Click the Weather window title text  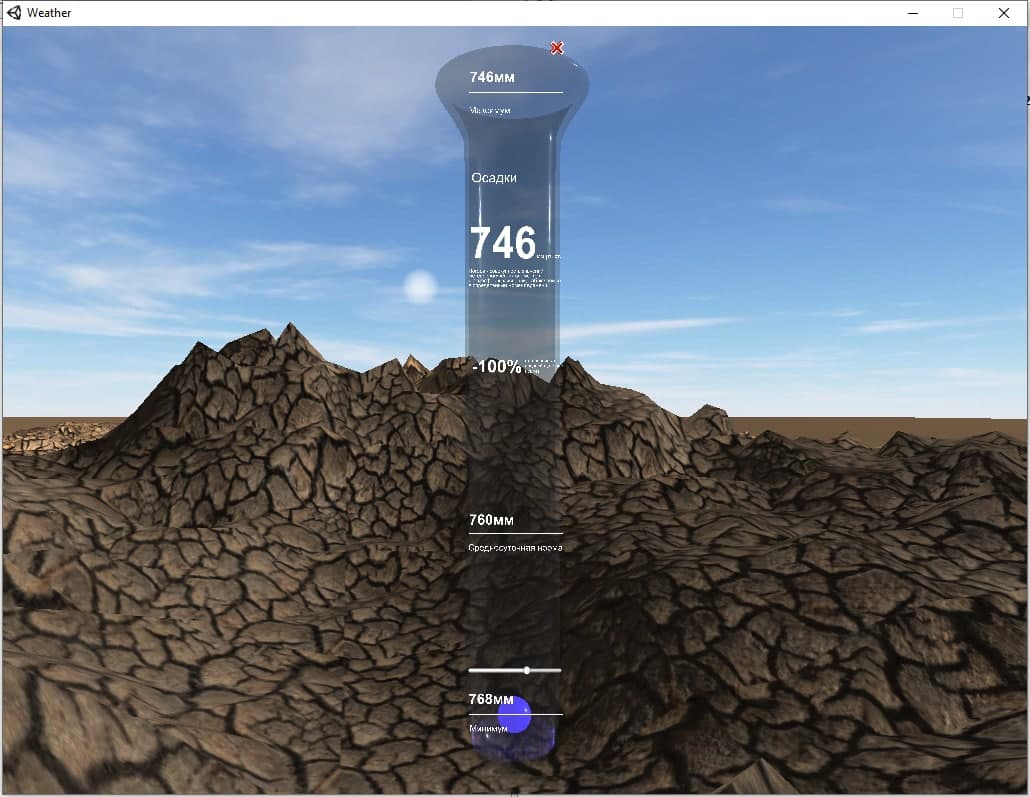(x=49, y=13)
